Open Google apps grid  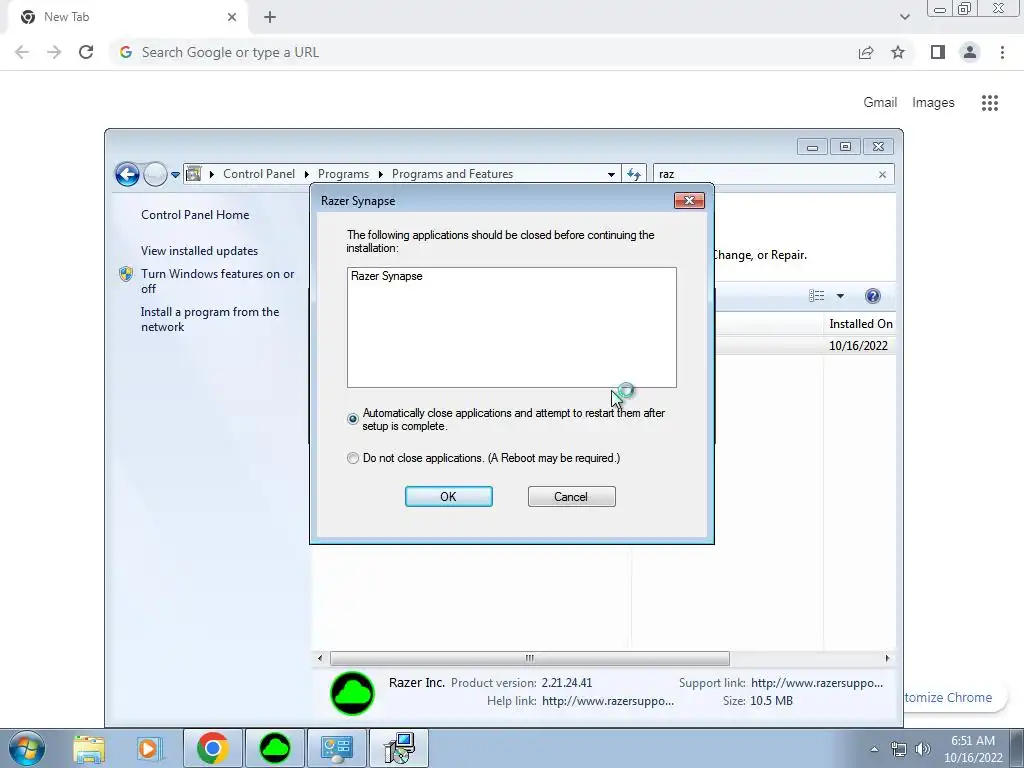point(990,103)
